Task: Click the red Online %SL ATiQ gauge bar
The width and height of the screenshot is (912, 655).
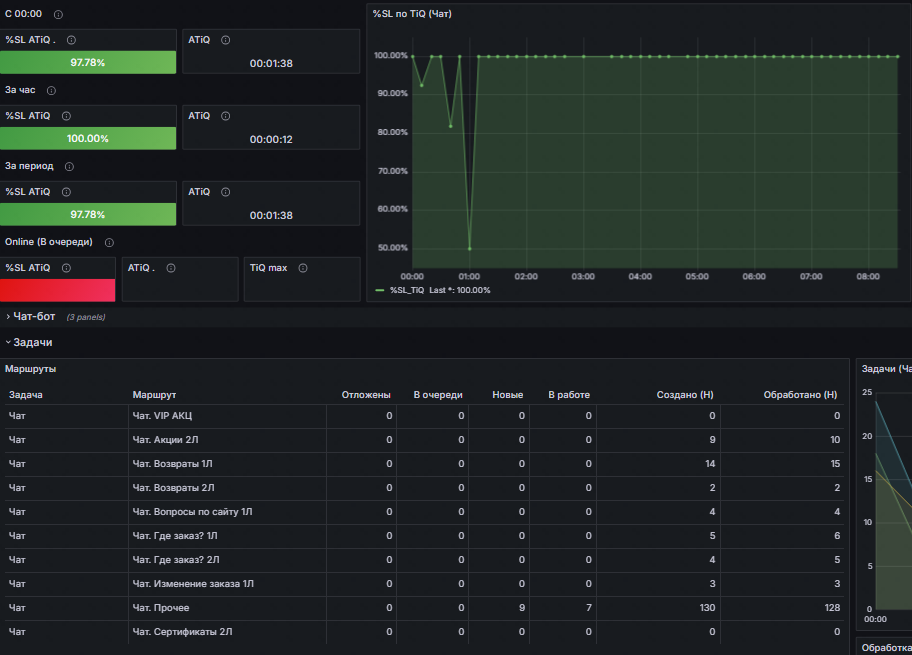Action: [58, 290]
